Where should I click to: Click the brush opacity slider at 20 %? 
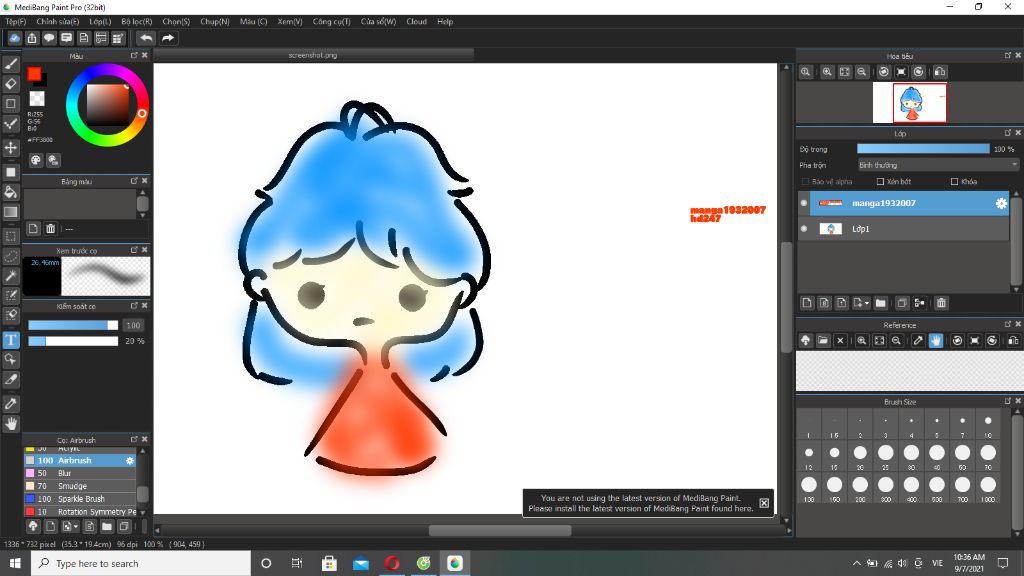(x=72, y=341)
